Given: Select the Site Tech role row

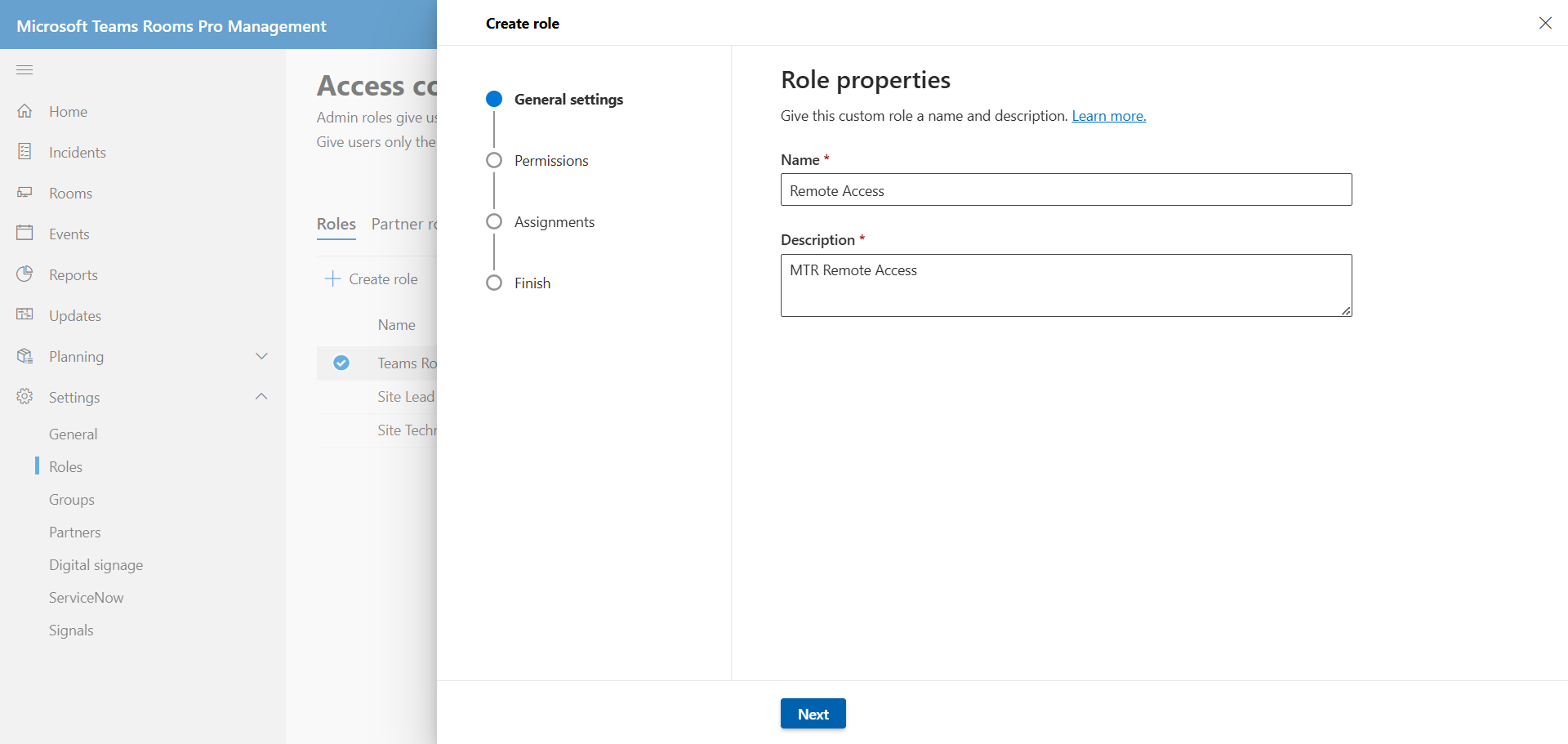Looking at the screenshot, I should coord(376,430).
